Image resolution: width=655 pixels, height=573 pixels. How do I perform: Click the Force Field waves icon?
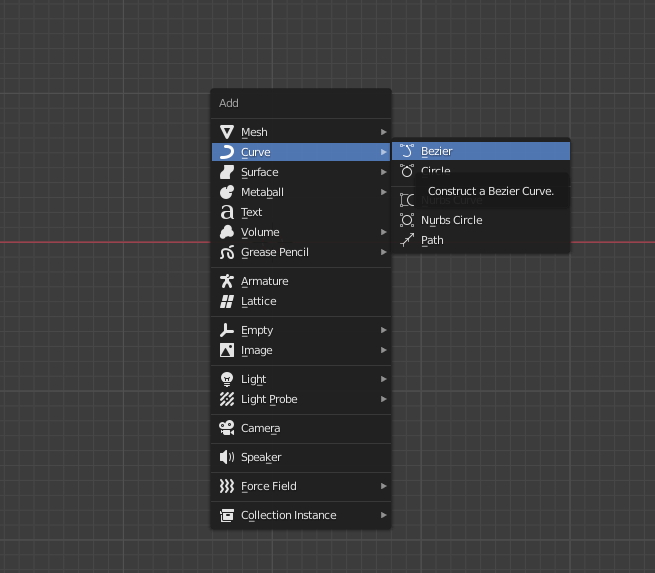227,486
